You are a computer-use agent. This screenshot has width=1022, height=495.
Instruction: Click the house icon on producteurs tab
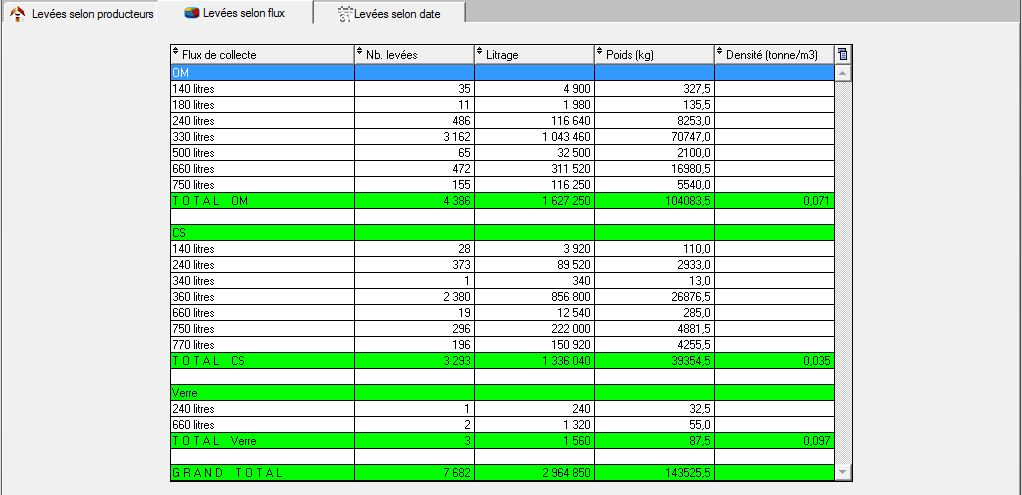(x=17, y=14)
